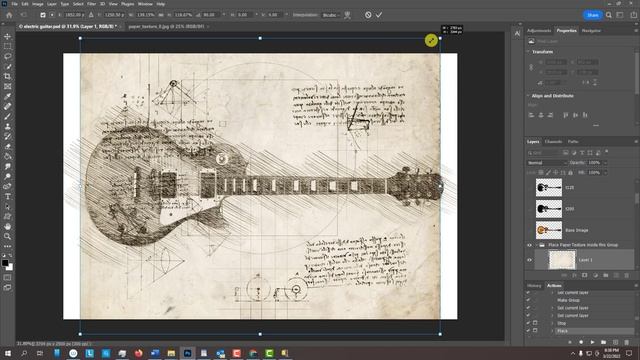Expand the Place action step
This screenshot has width=640, height=360.
552,331
